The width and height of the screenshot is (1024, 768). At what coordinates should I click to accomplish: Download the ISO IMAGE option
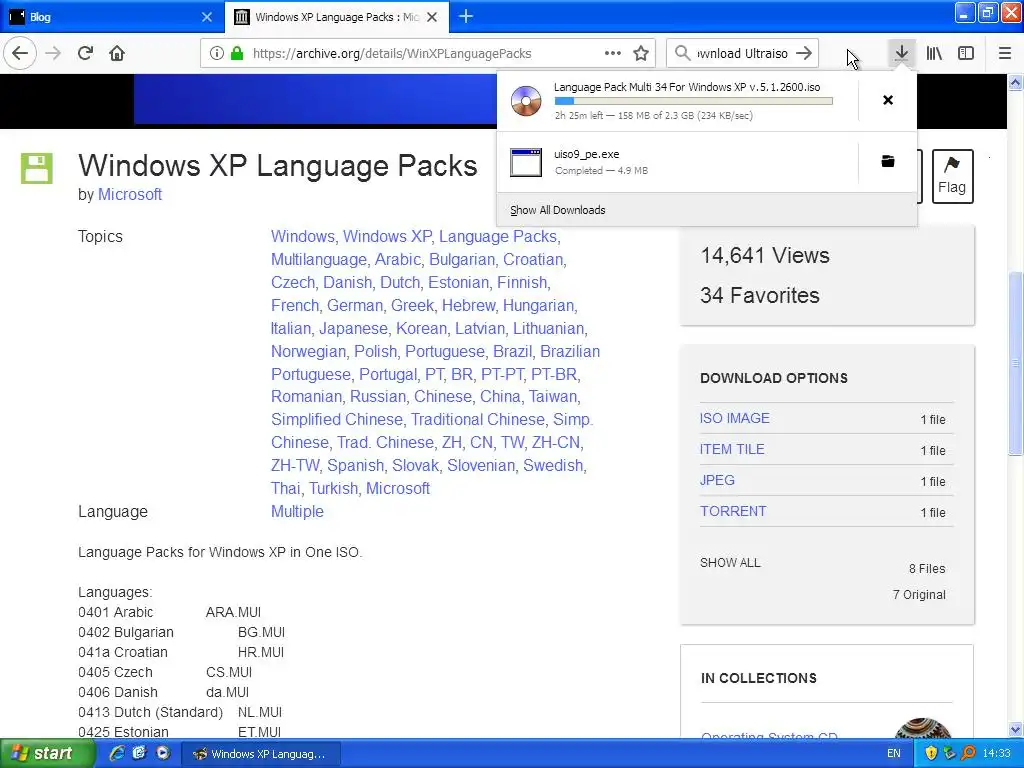(735, 418)
